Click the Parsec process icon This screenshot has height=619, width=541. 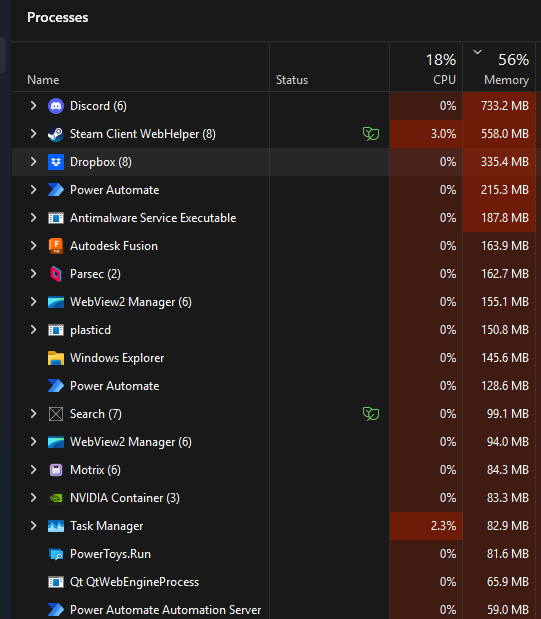point(56,274)
